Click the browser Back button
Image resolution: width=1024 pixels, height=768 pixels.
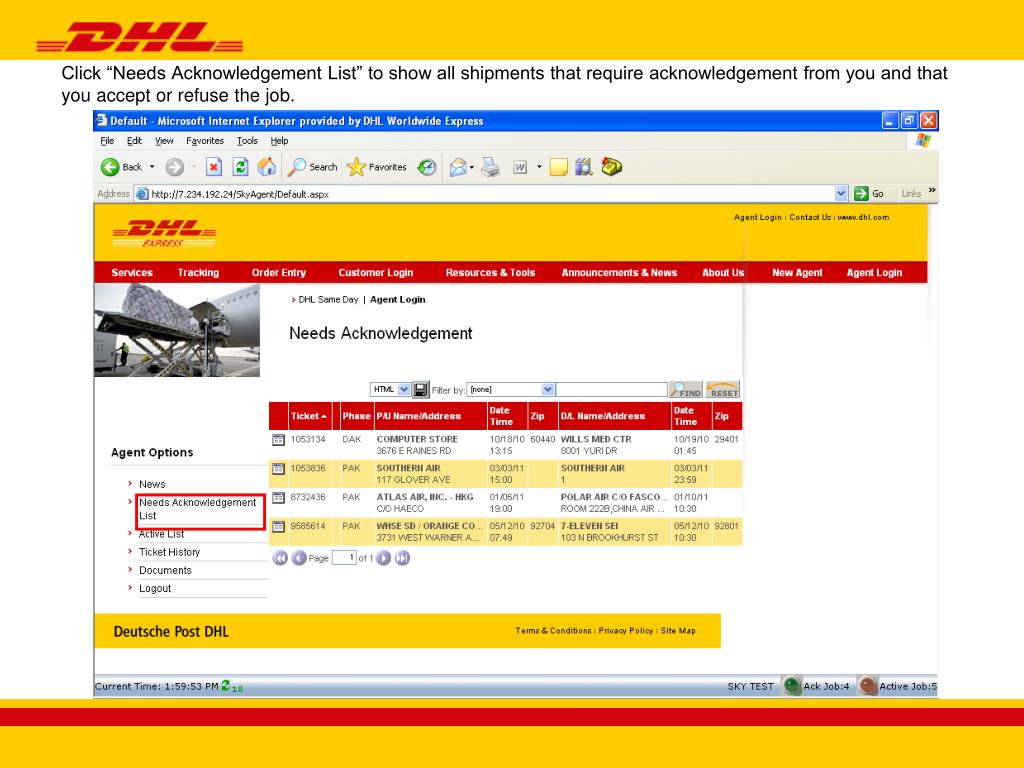[x=121, y=167]
